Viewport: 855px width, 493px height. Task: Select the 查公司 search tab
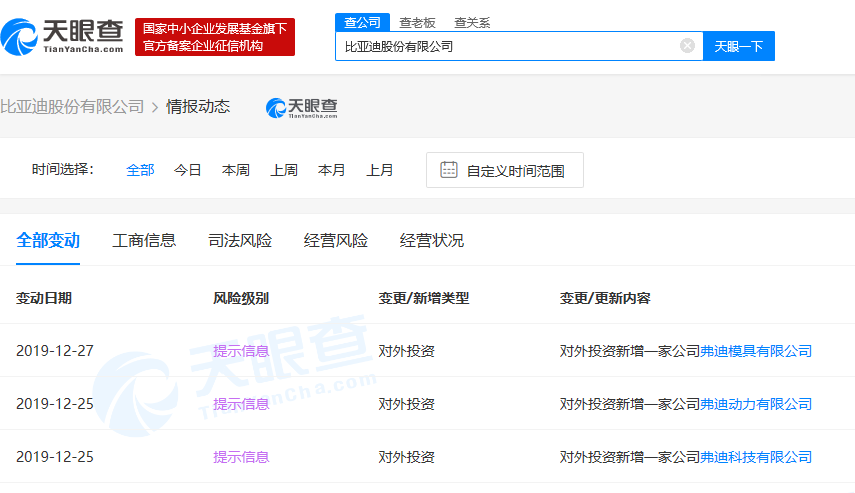362,22
